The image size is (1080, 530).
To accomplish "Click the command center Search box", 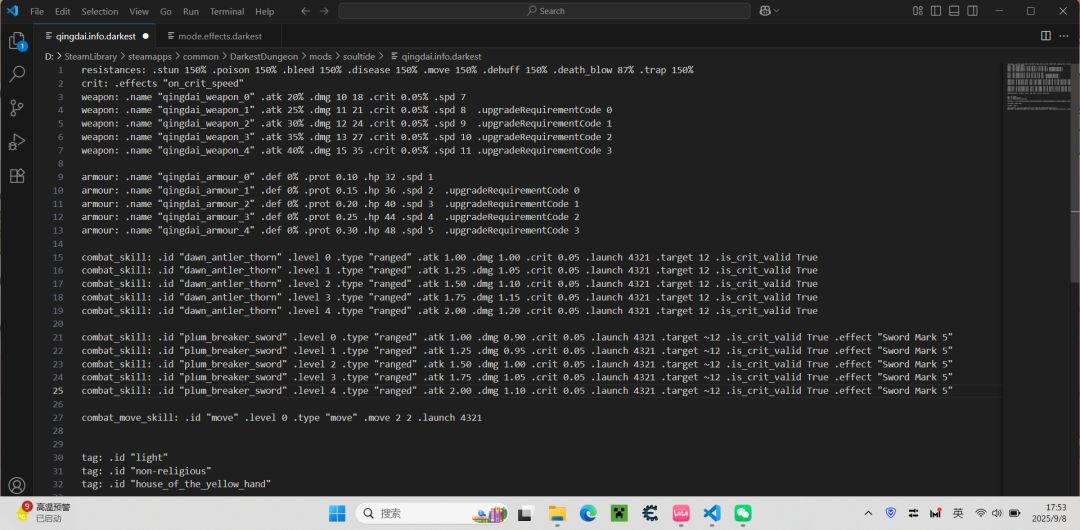I will (x=544, y=11).
